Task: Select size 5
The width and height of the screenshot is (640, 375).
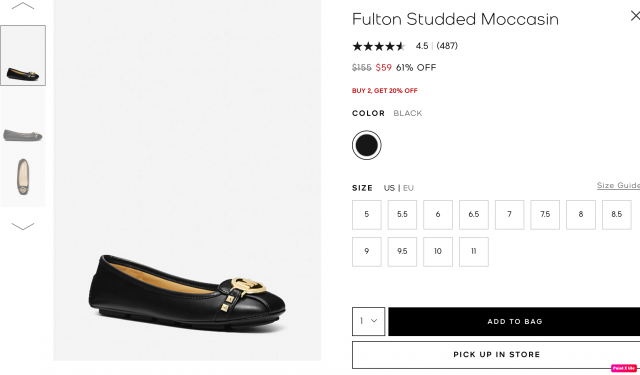Action: click(x=367, y=215)
